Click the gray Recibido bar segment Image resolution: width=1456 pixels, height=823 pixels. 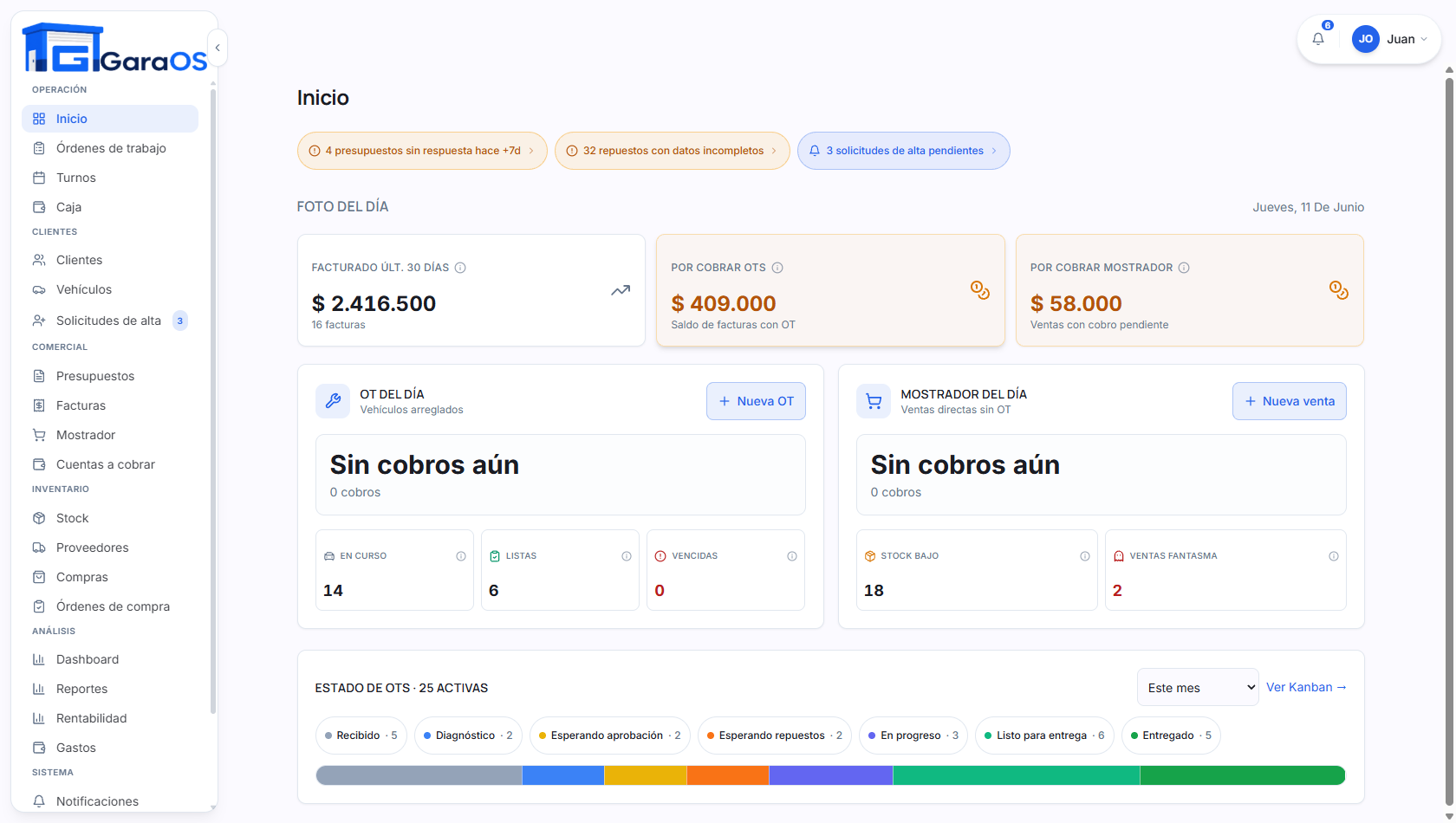click(x=419, y=775)
